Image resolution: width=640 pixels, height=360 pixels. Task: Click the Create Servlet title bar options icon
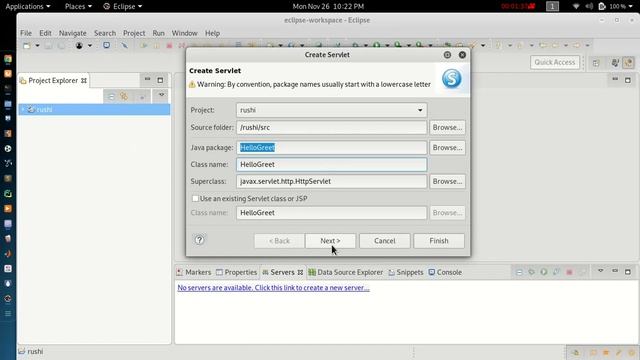click(x=447, y=55)
